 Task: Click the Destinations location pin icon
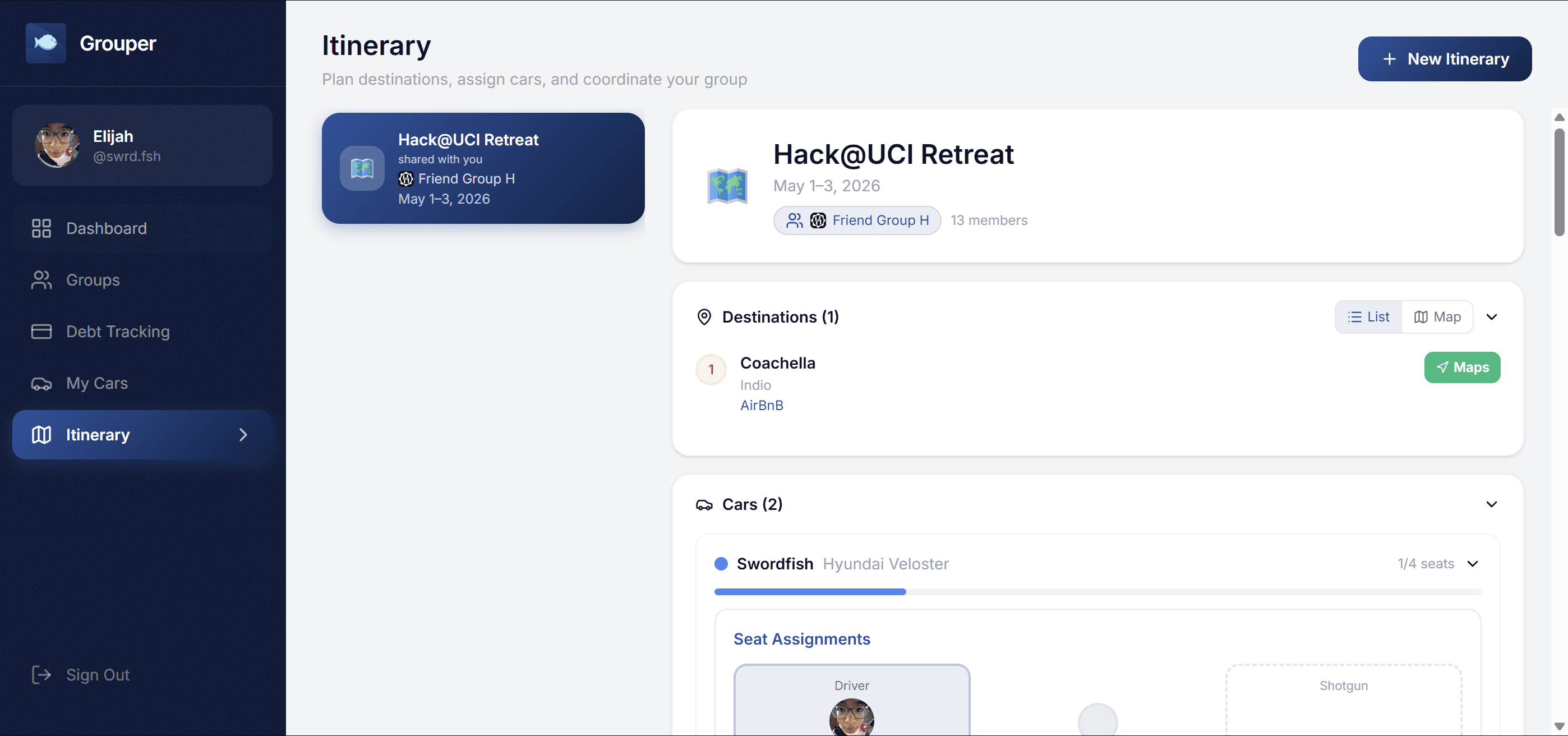pos(704,316)
